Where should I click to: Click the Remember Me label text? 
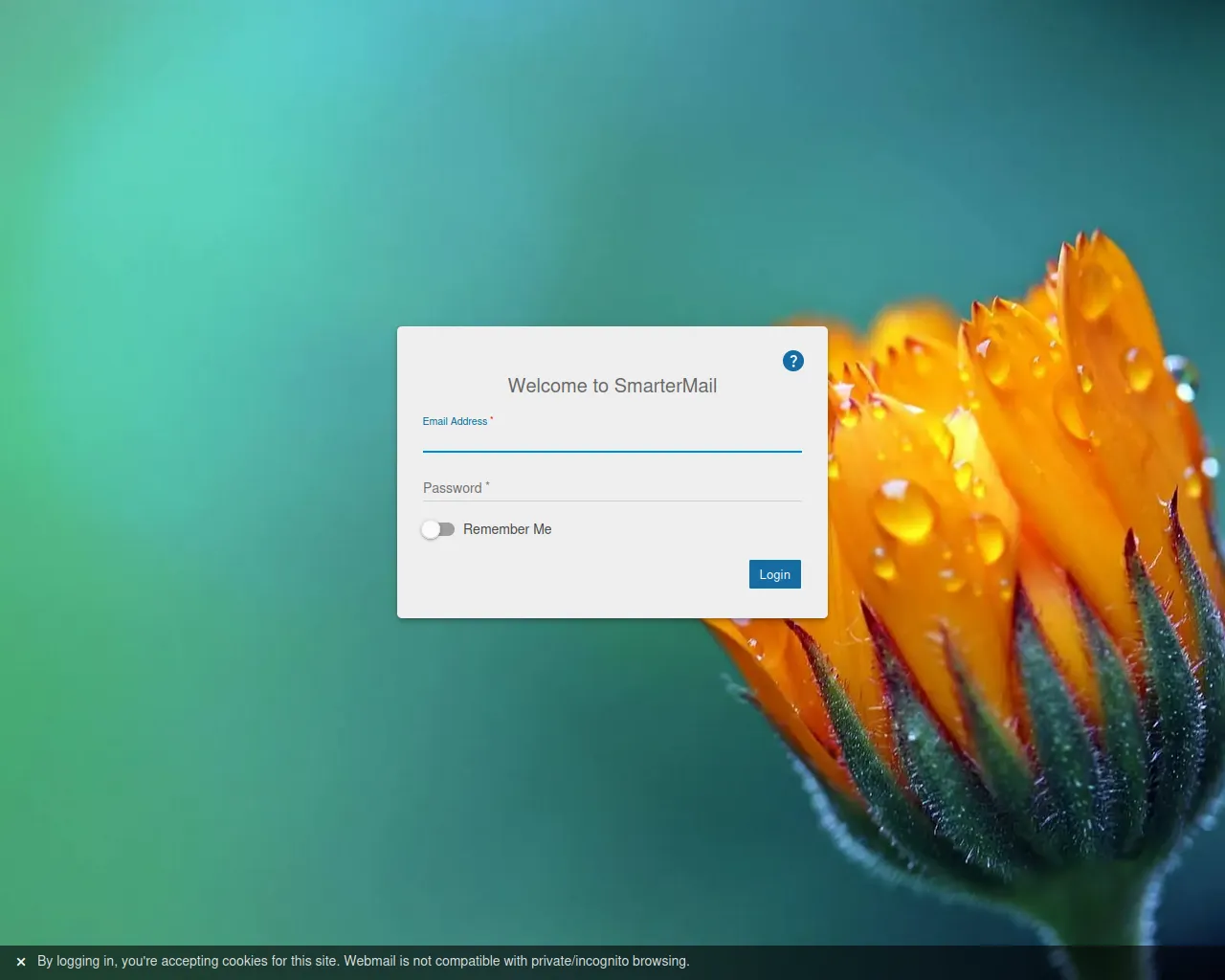507,529
